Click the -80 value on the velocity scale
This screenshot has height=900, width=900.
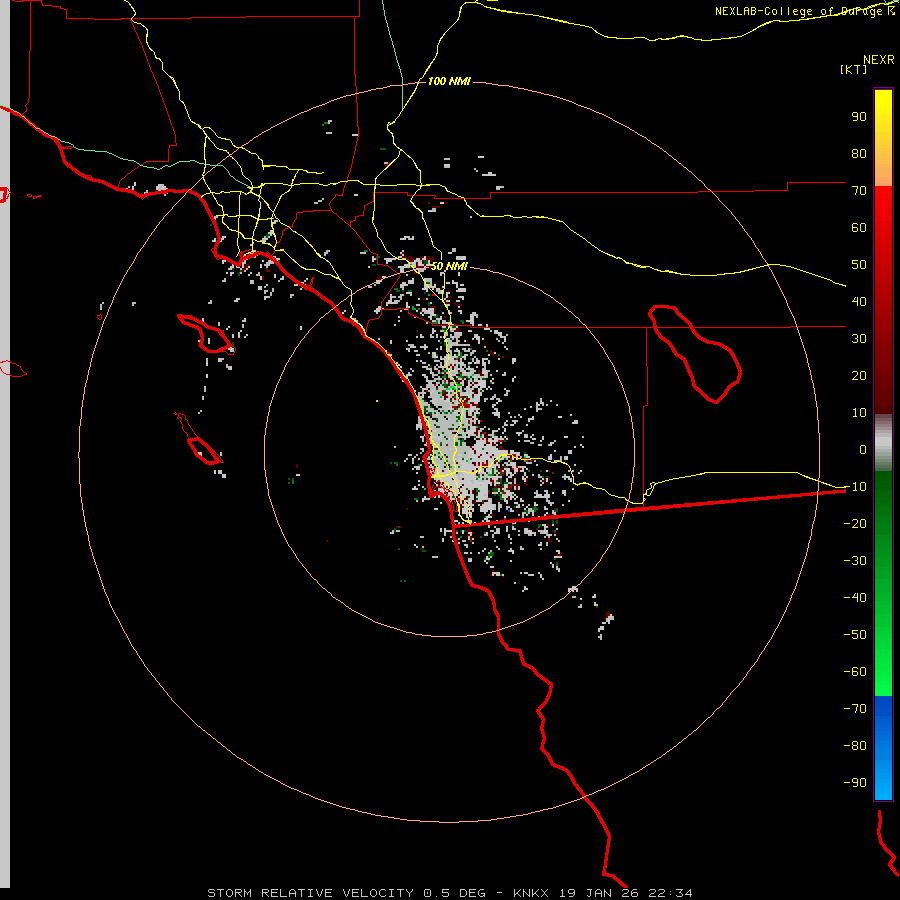click(x=855, y=746)
